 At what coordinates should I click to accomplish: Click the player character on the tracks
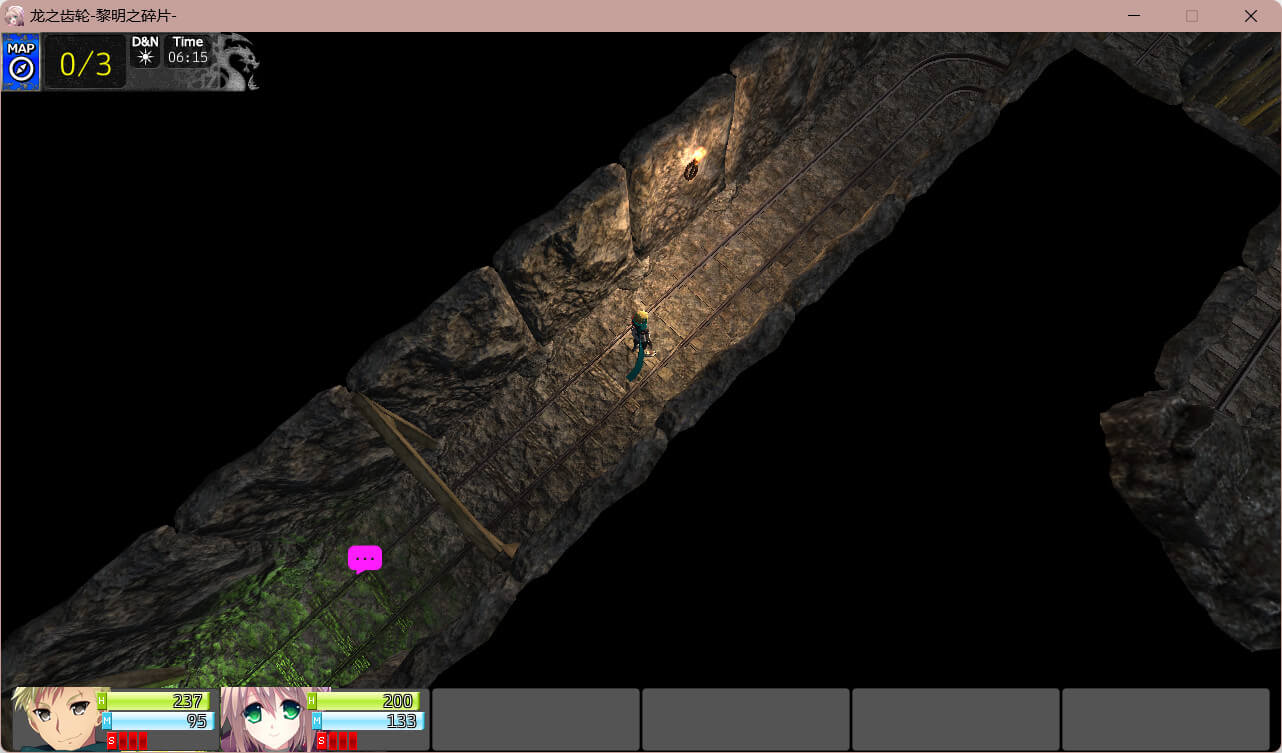pyautogui.click(x=641, y=340)
